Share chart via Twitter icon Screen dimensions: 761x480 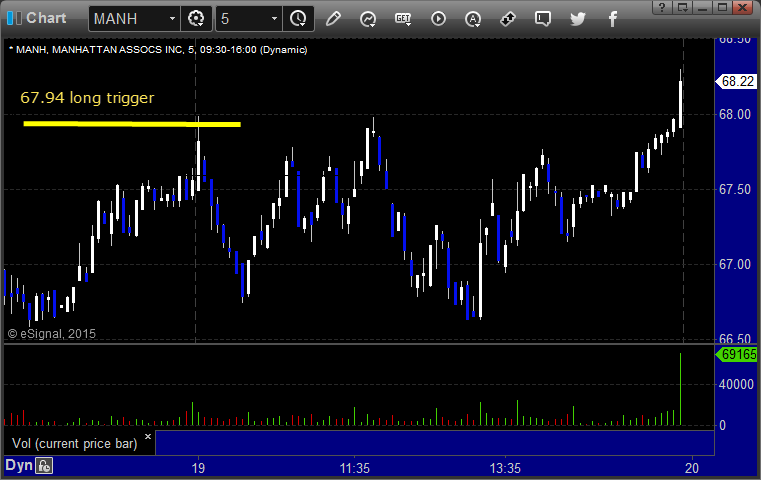click(578, 19)
